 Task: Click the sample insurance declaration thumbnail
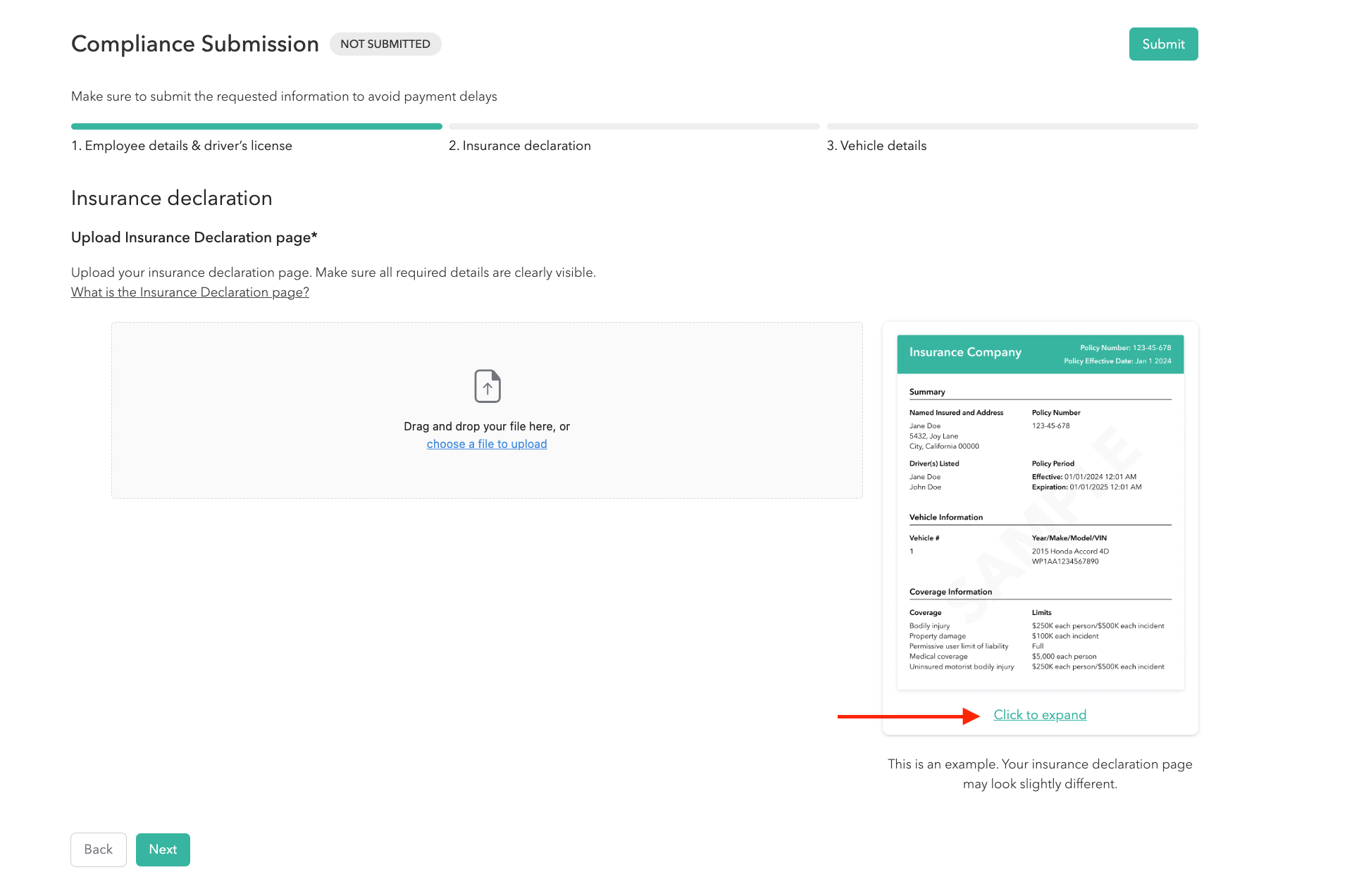coord(1040,512)
